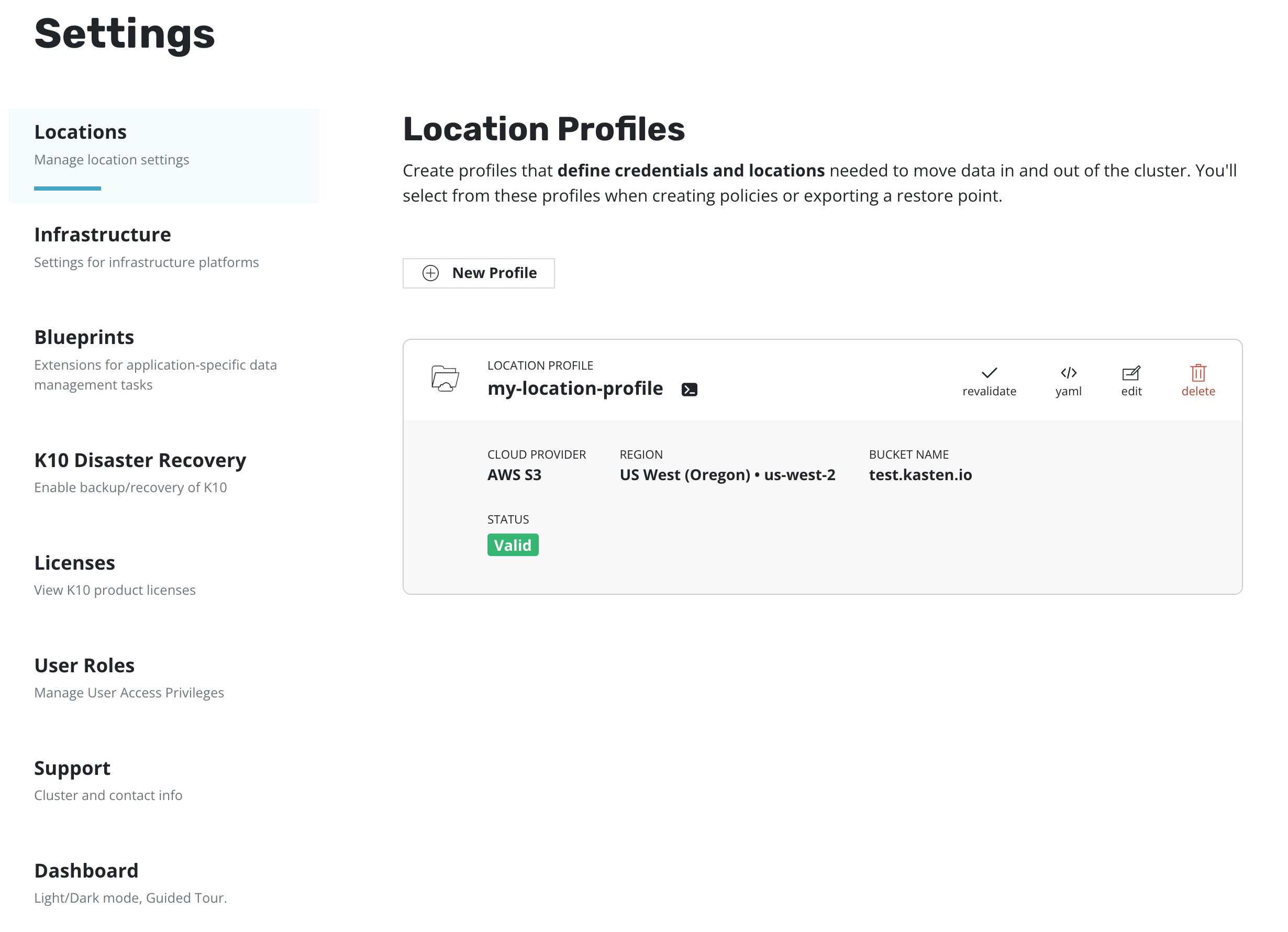Click the red delete trash icon
The height and width of the screenshot is (932, 1288).
(1198, 373)
